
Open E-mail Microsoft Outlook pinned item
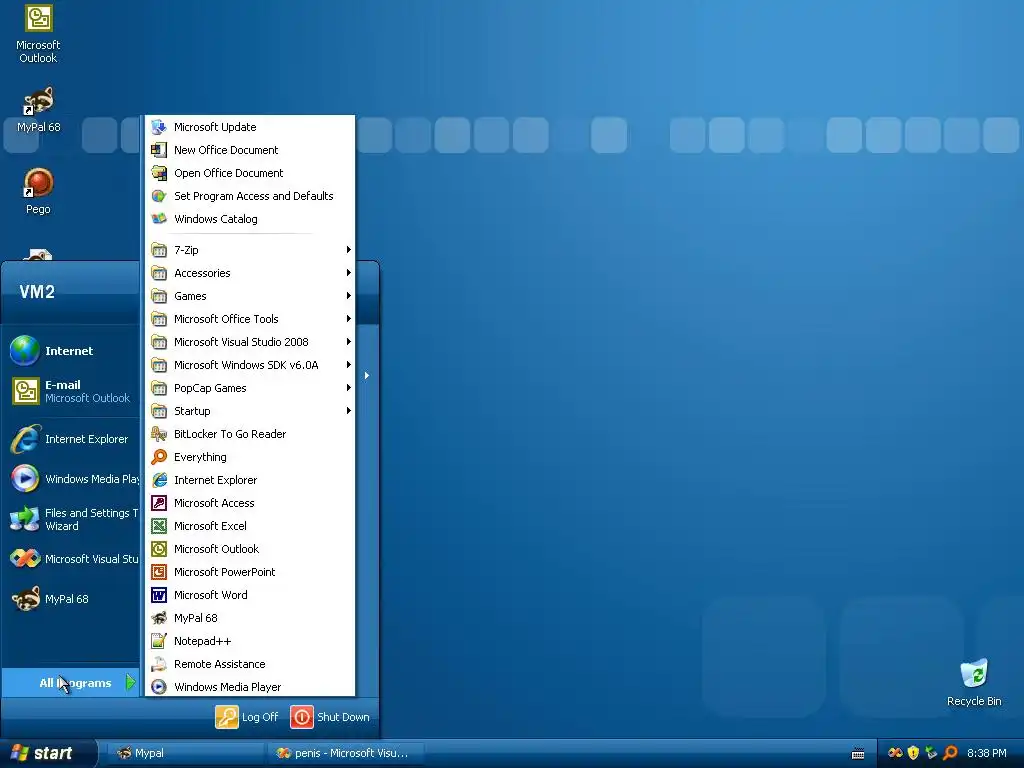coord(71,391)
